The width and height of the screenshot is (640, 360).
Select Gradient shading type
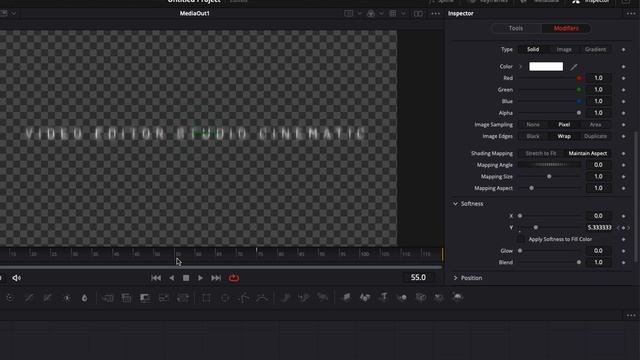pyautogui.click(x=595, y=49)
